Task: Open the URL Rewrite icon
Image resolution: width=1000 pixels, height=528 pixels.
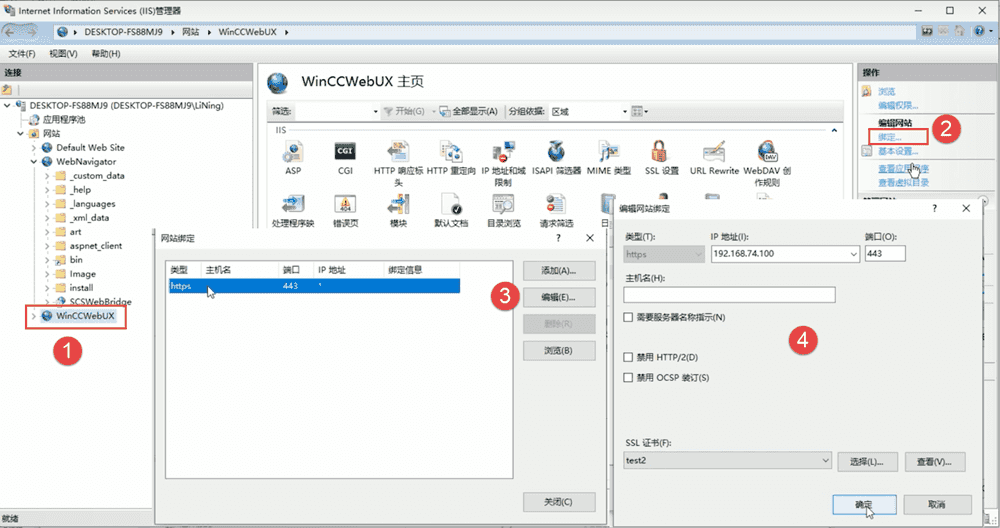Action: point(714,152)
